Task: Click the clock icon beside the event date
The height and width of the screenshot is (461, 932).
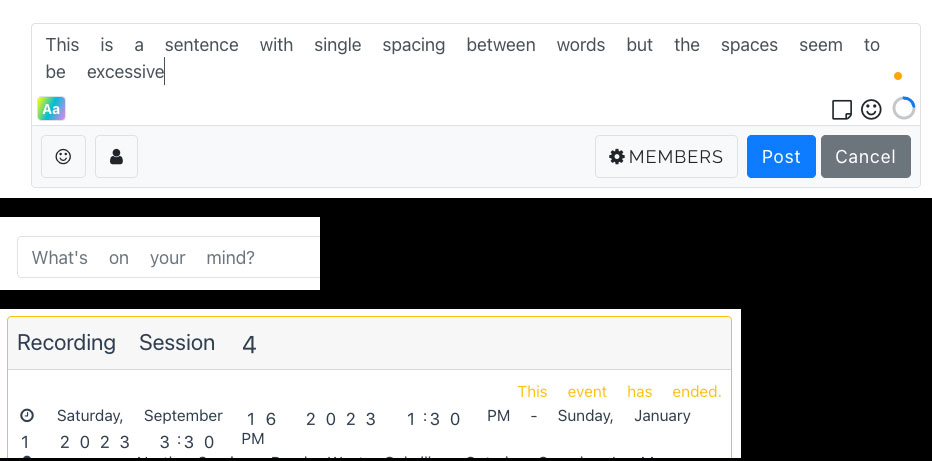Action: (x=26, y=415)
